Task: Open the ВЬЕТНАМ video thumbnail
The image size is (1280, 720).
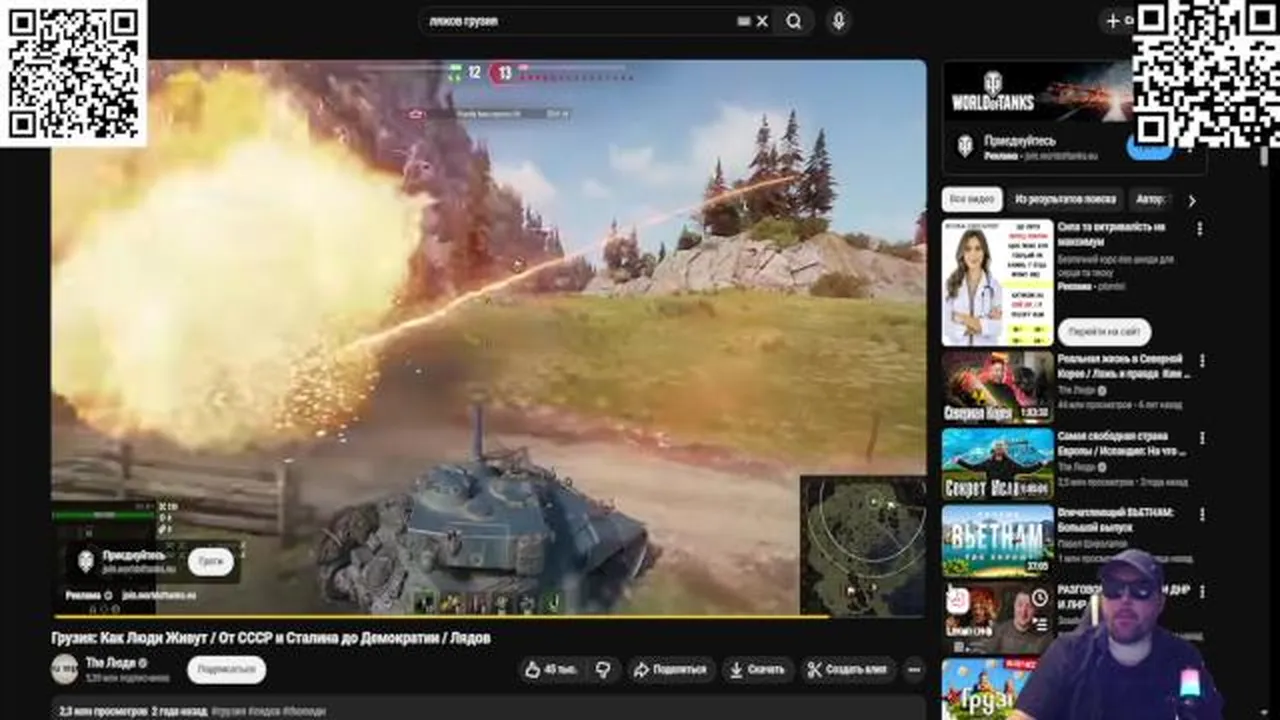Action: point(997,540)
